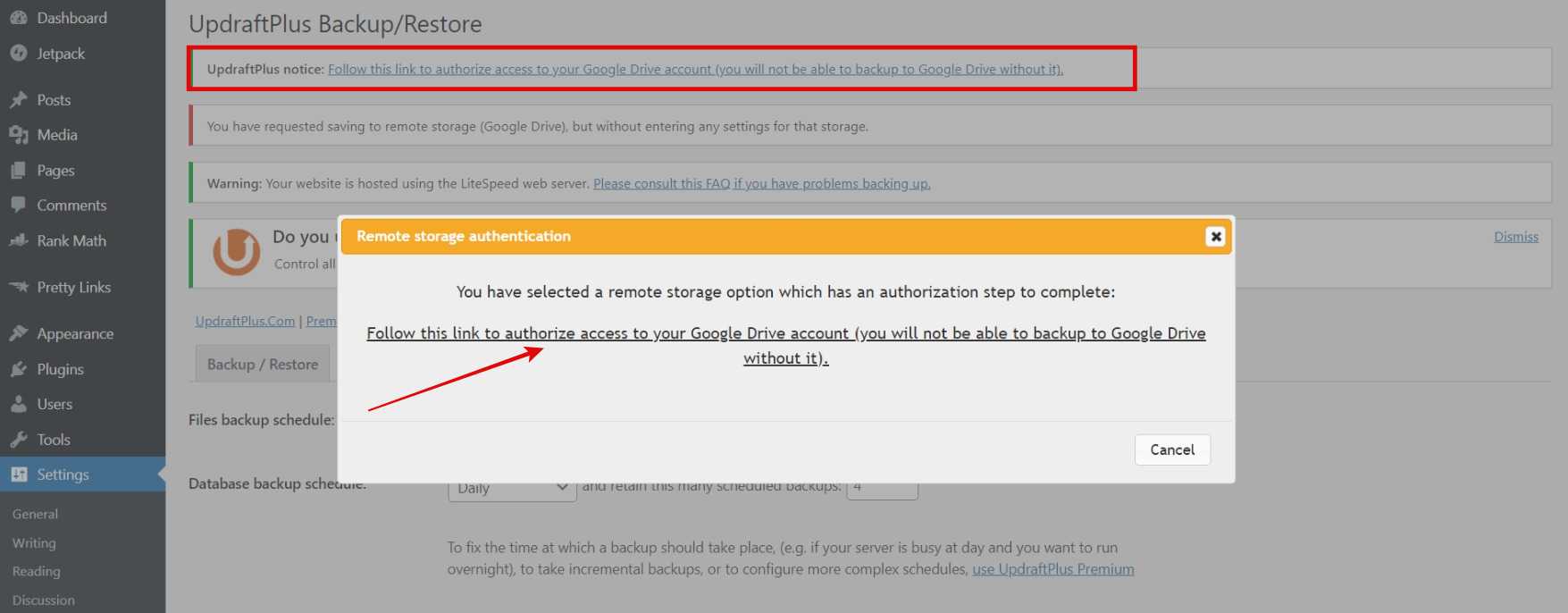
Task: Click the Google Drive authorize link in top notice
Action: (x=695, y=70)
